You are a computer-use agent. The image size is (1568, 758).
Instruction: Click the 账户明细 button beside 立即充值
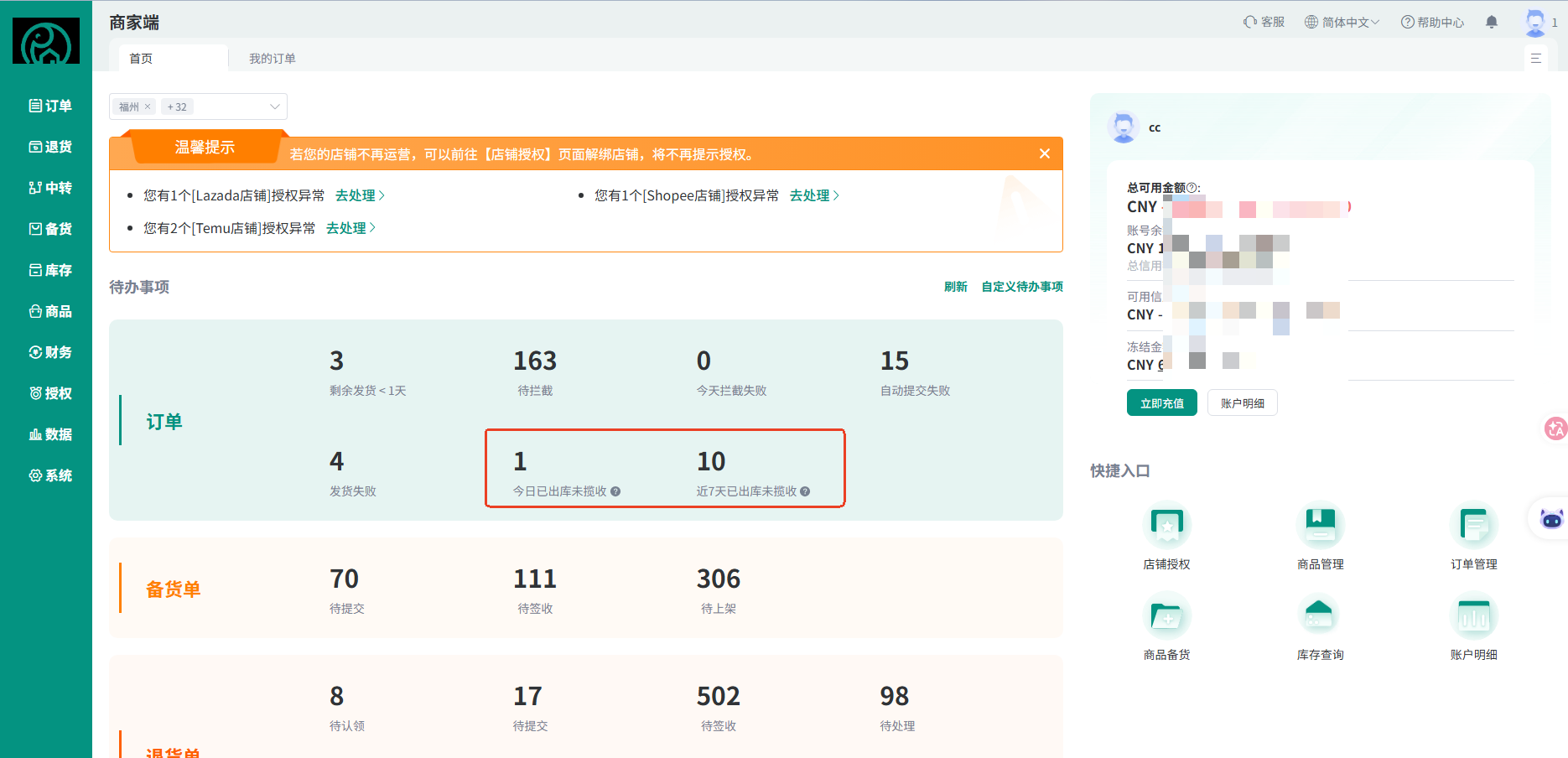[x=1243, y=403]
